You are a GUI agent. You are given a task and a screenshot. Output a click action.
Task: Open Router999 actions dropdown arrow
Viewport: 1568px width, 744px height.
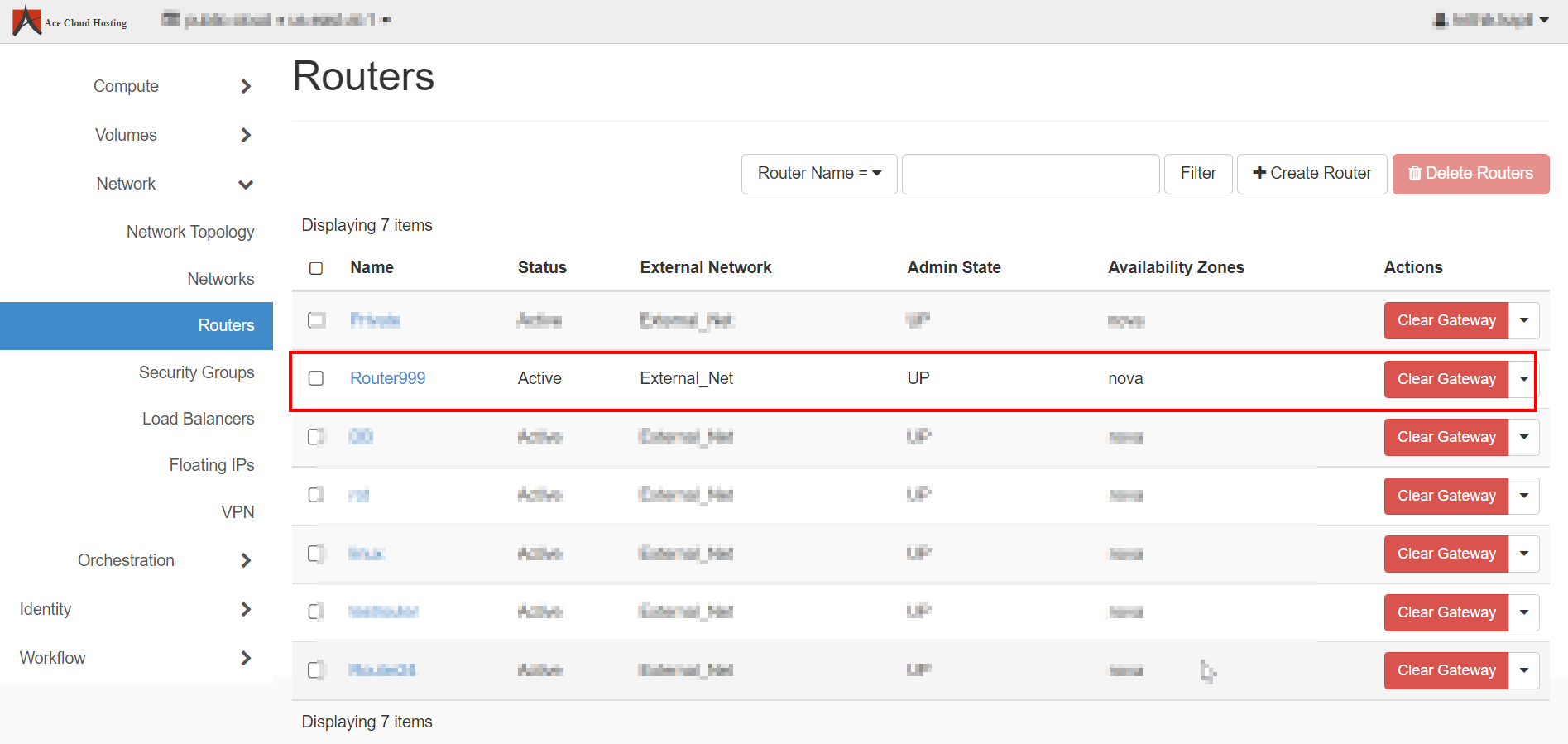pyautogui.click(x=1523, y=379)
